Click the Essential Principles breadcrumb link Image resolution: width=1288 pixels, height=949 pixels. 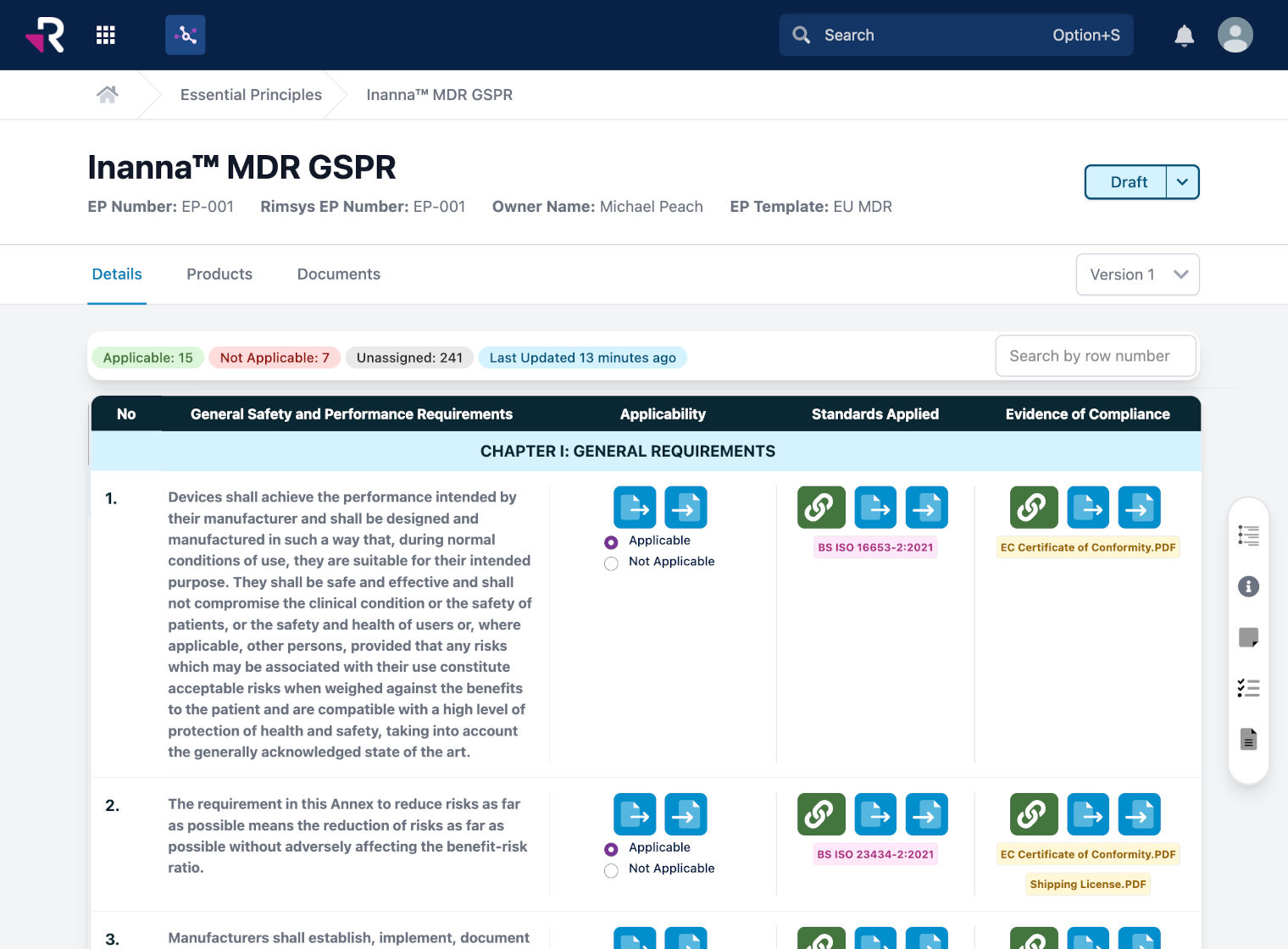(x=251, y=94)
